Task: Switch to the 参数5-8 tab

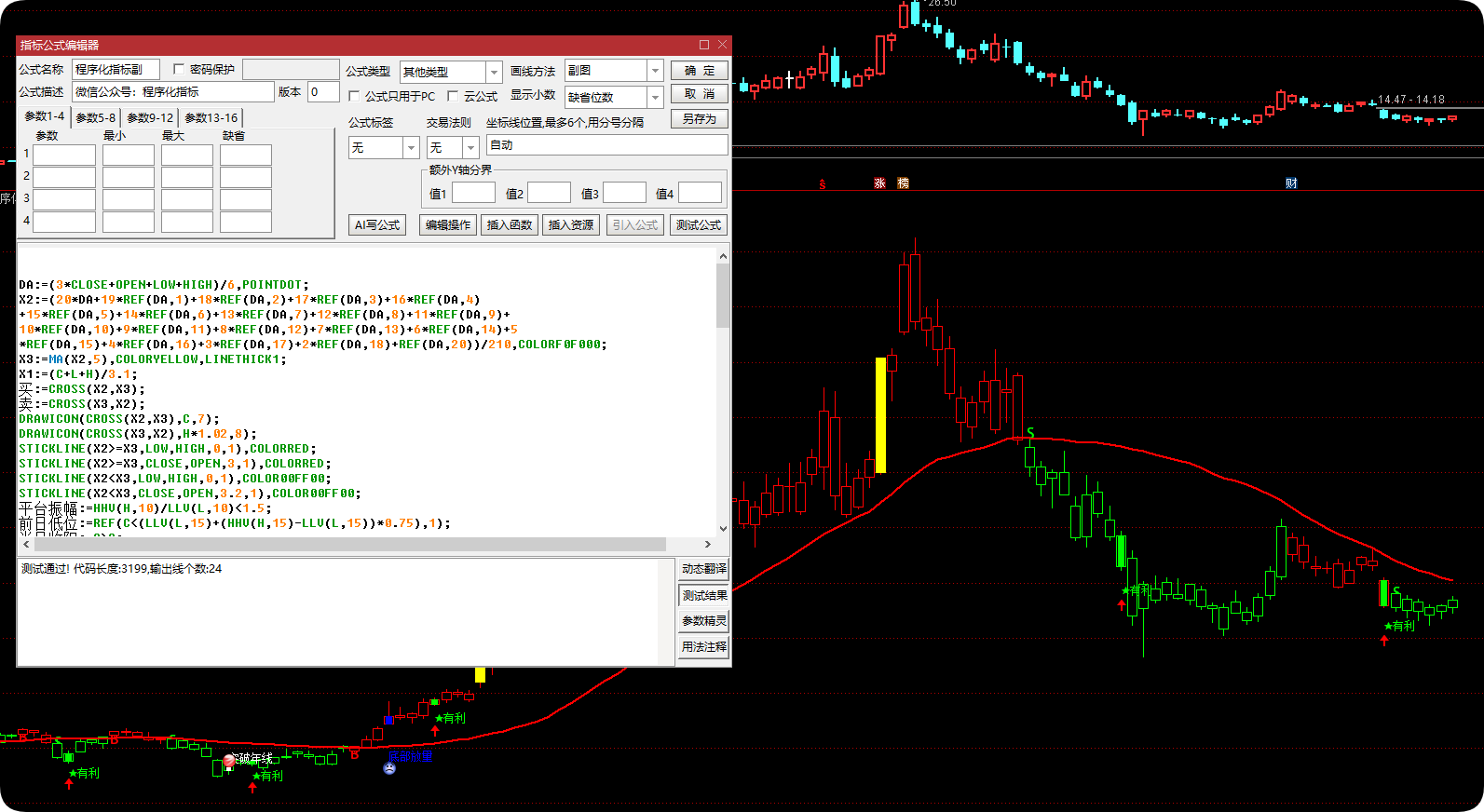Action: 96,117
